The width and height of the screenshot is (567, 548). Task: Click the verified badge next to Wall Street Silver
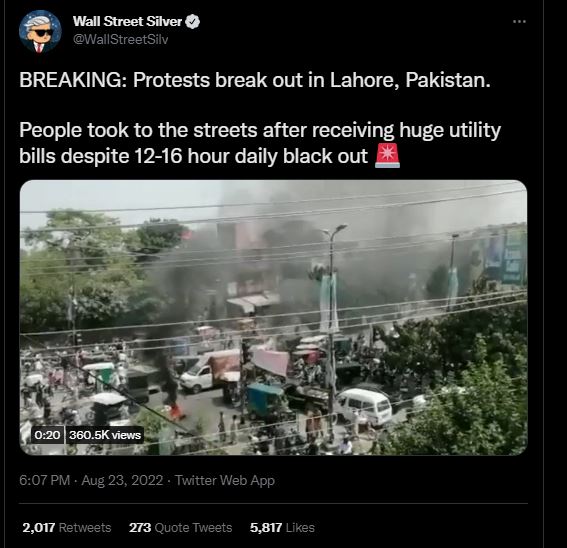point(192,21)
